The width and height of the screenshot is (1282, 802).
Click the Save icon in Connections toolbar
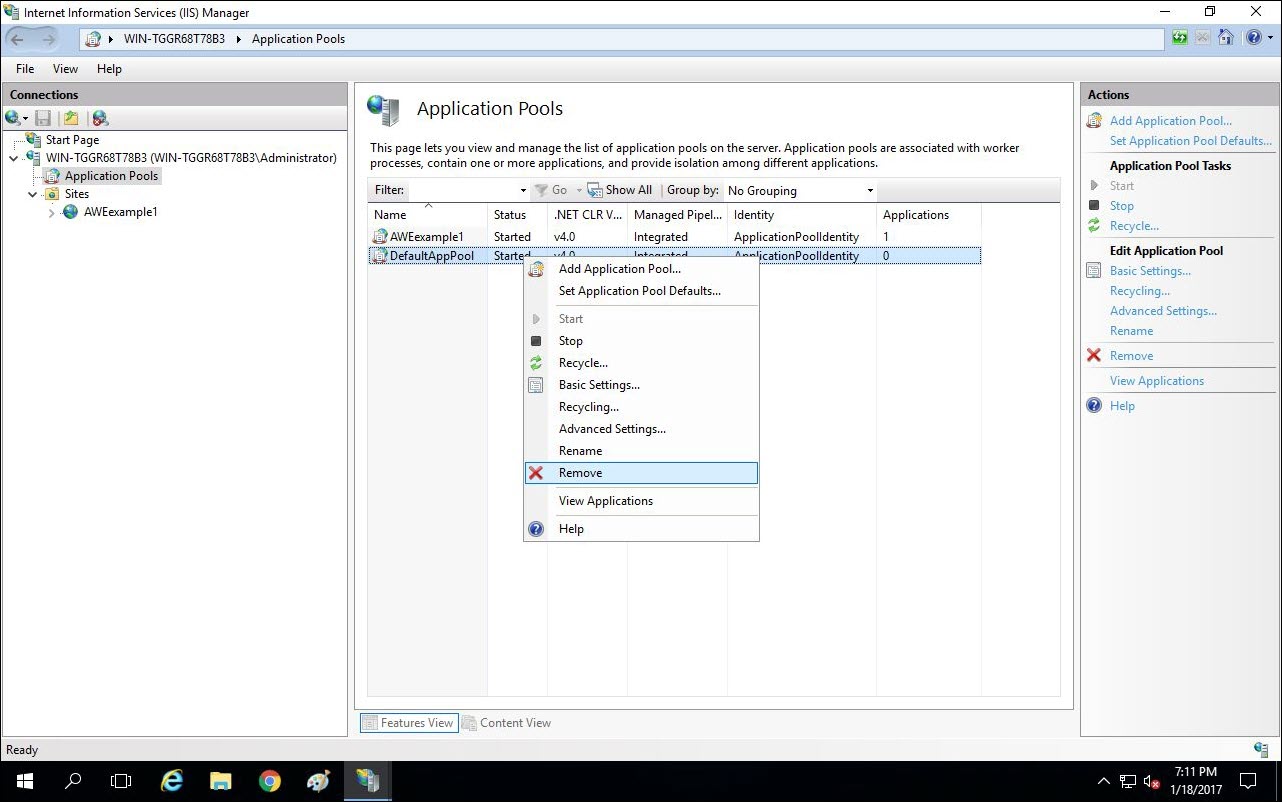coord(43,118)
